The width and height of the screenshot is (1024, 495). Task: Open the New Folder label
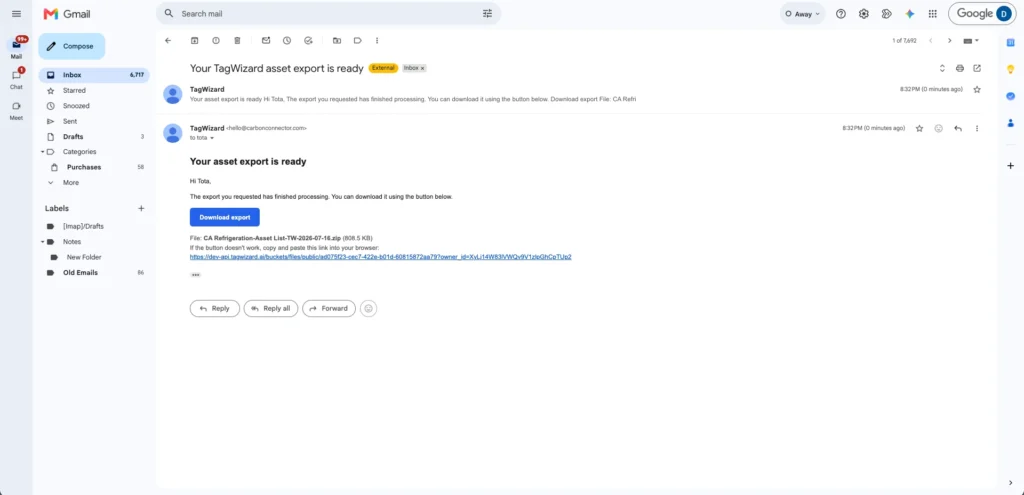coord(94,257)
